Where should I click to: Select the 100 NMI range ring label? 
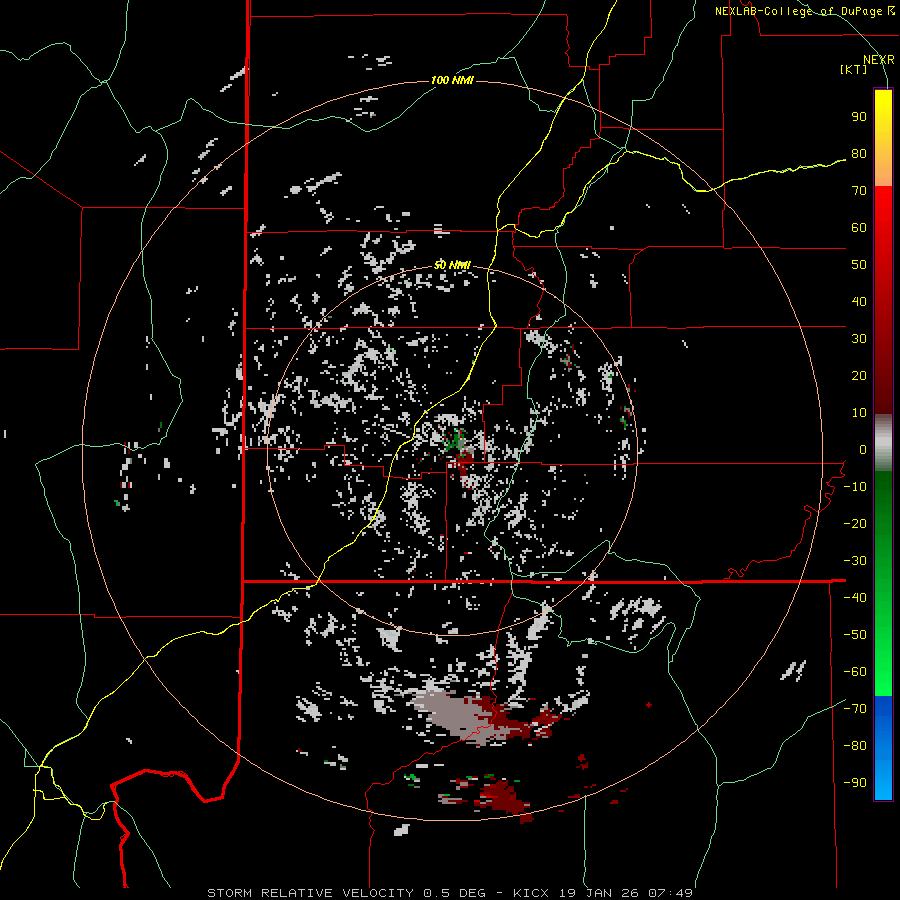[452, 80]
